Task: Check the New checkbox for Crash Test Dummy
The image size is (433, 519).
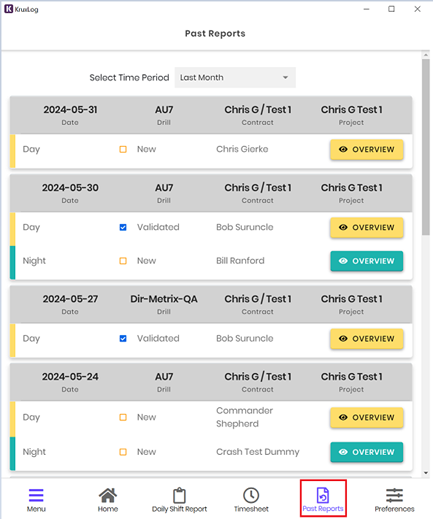Action: 123,452
